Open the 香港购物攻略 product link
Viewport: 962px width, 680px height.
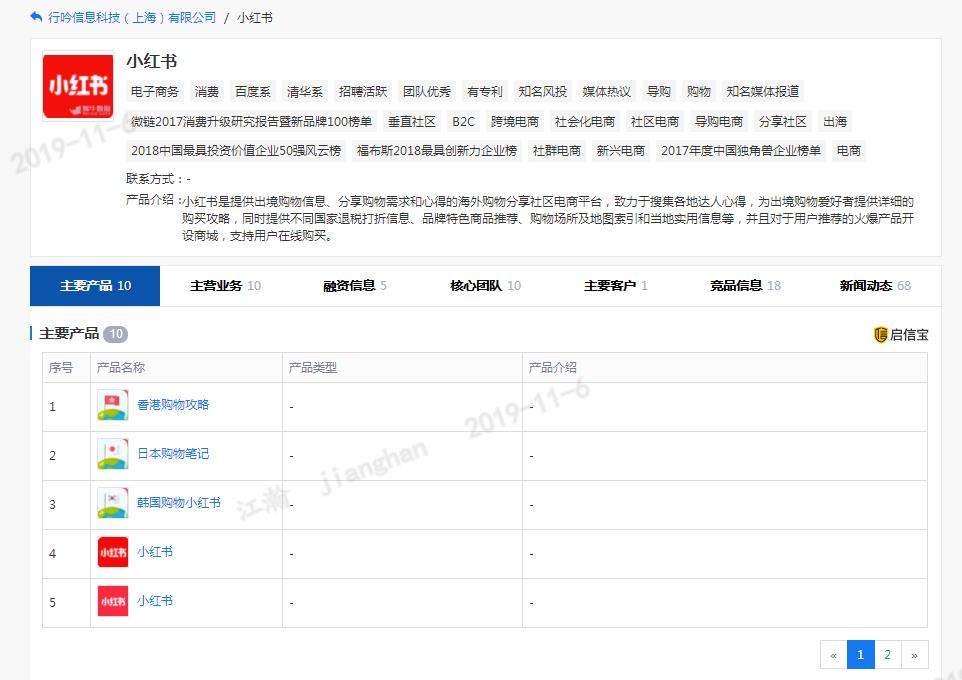tap(173, 404)
